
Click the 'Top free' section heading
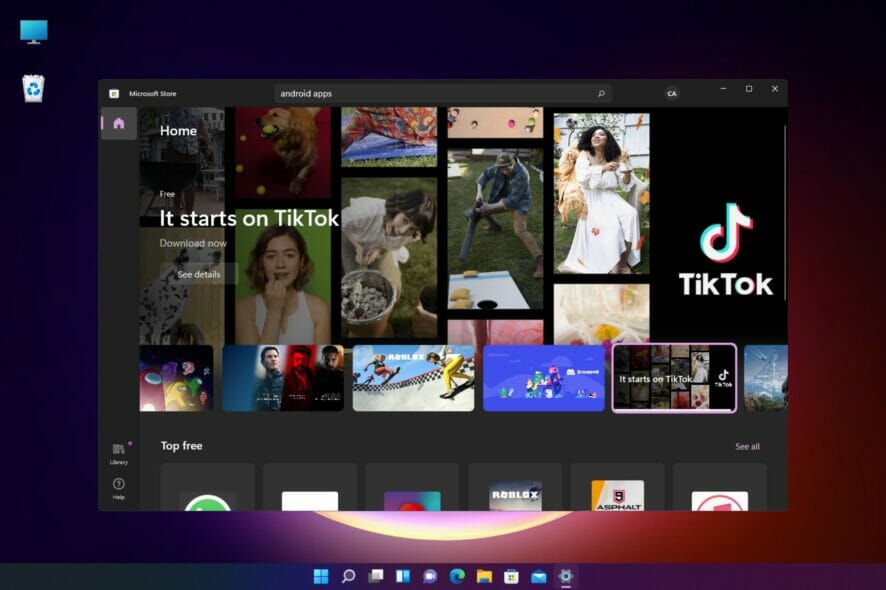point(181,446)
